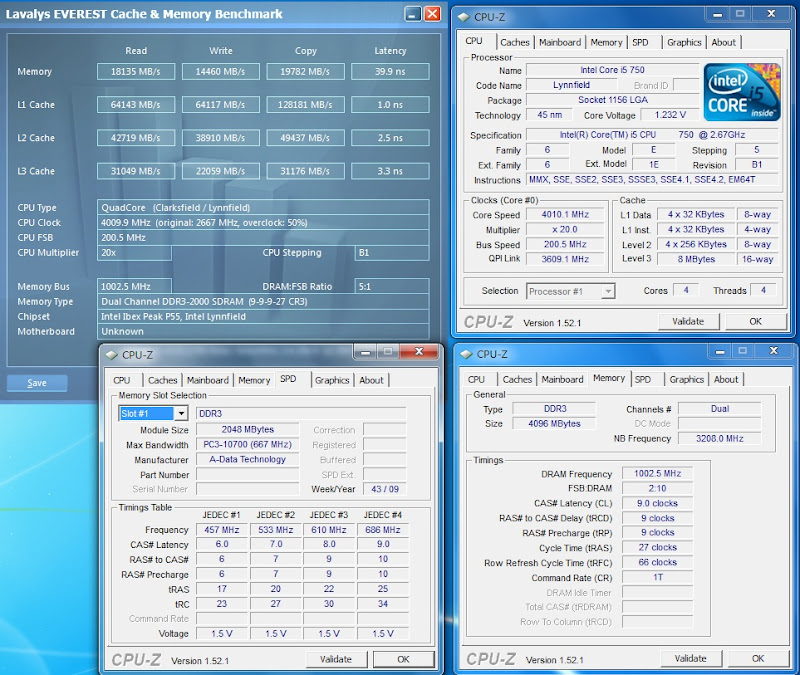Viewport: 800px width, 675px height.
Task: Click the QPI Link 3609.1 MHz value
Action: 565,259
